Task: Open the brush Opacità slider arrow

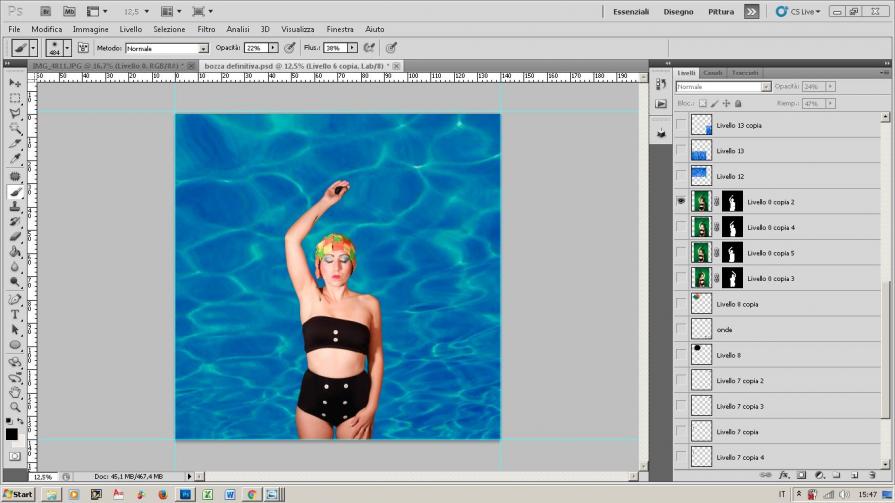Action: click(273, 47)
